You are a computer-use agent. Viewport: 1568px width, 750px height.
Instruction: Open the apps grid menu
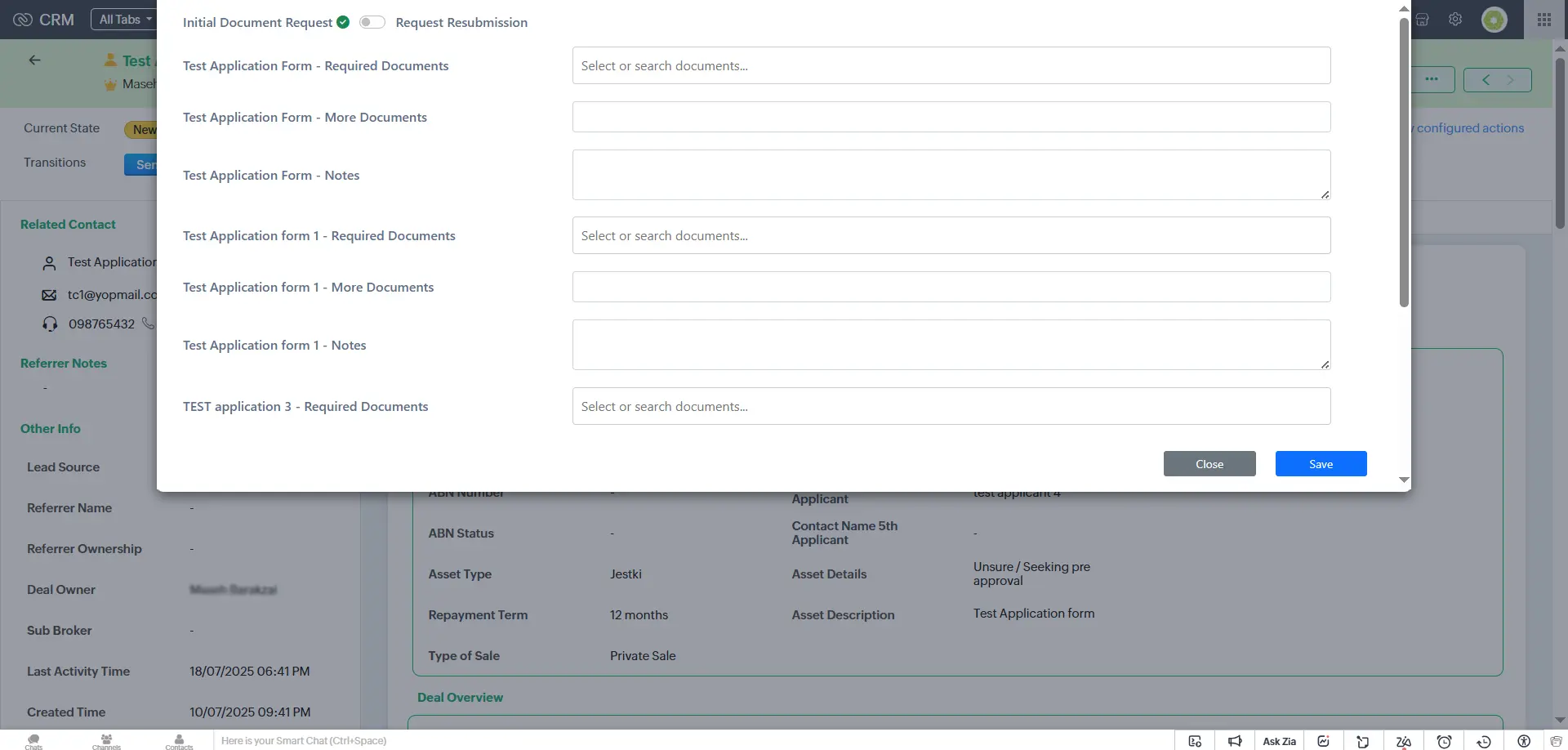pos(1545,19)
